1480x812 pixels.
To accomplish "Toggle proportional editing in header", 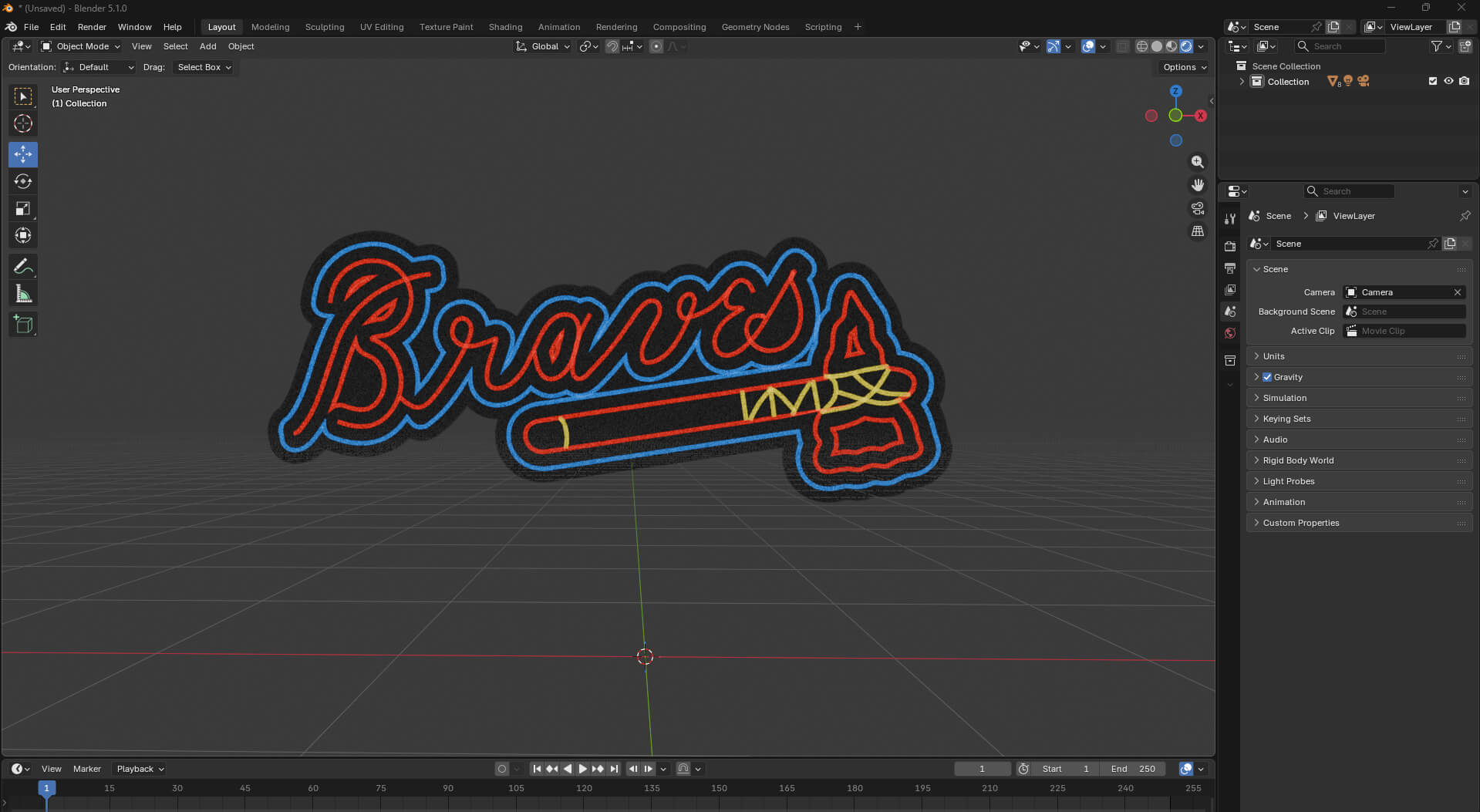I will pos(656,46).
